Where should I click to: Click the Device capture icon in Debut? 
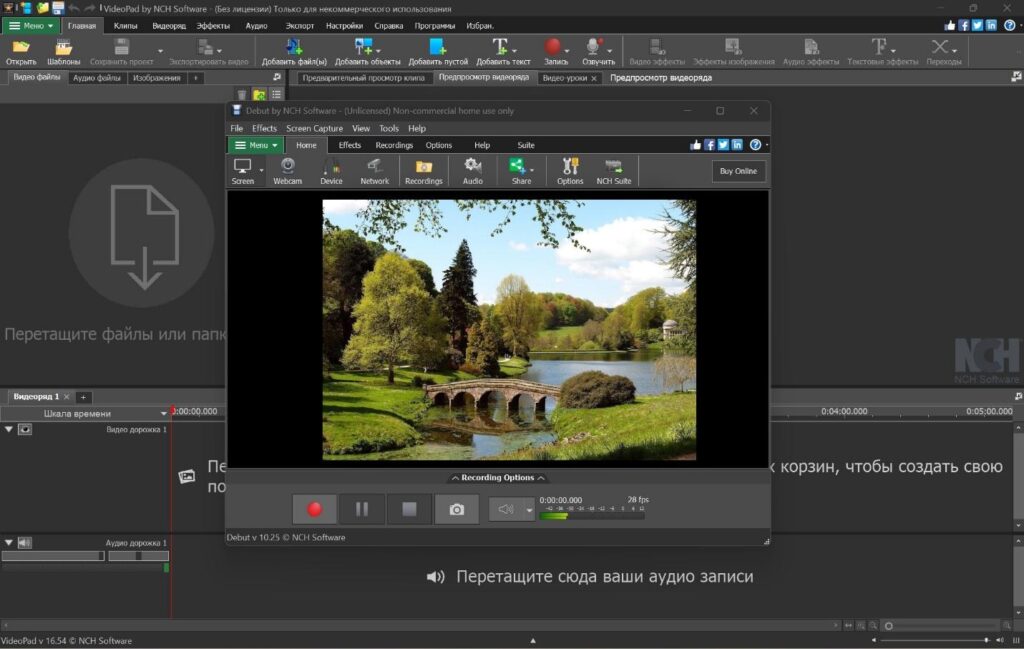click(x=331, y=171)
